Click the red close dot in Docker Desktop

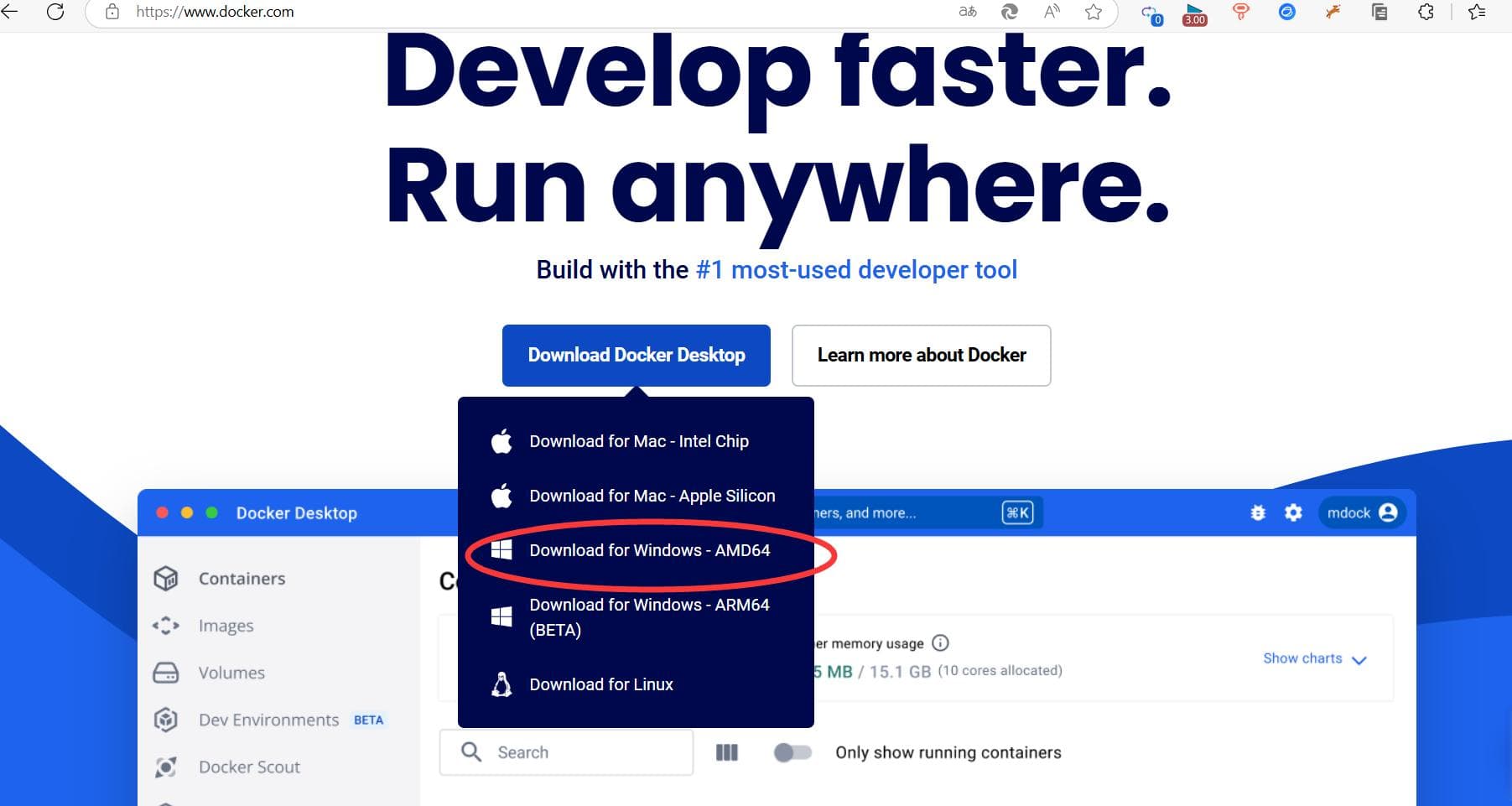pos(163,512)
